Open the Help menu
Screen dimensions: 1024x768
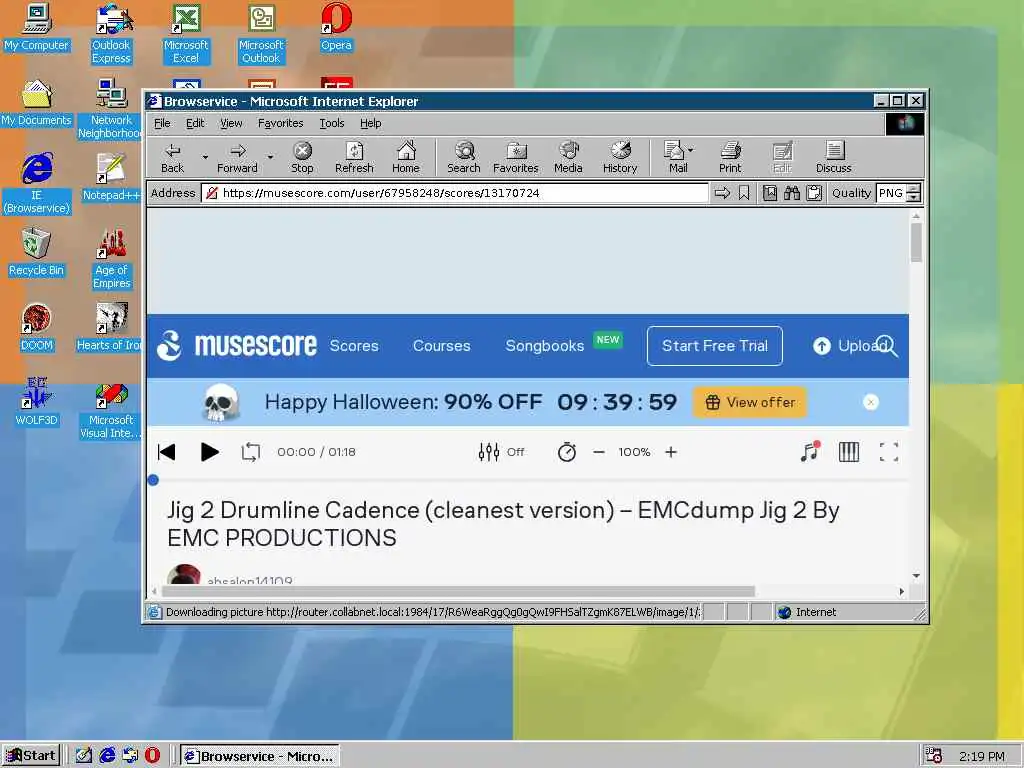tap(370, 123)
